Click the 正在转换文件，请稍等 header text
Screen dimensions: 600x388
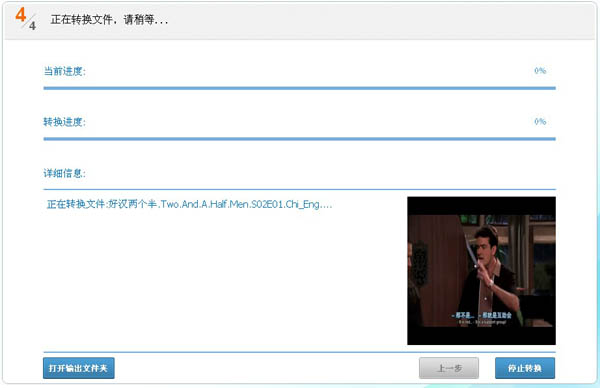pyautogui.click(x=109, y=20)
